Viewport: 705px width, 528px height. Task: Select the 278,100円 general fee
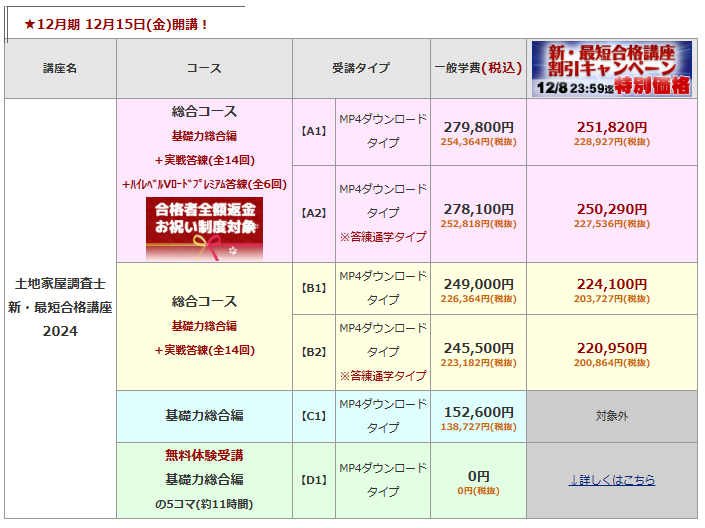point(479,209)
